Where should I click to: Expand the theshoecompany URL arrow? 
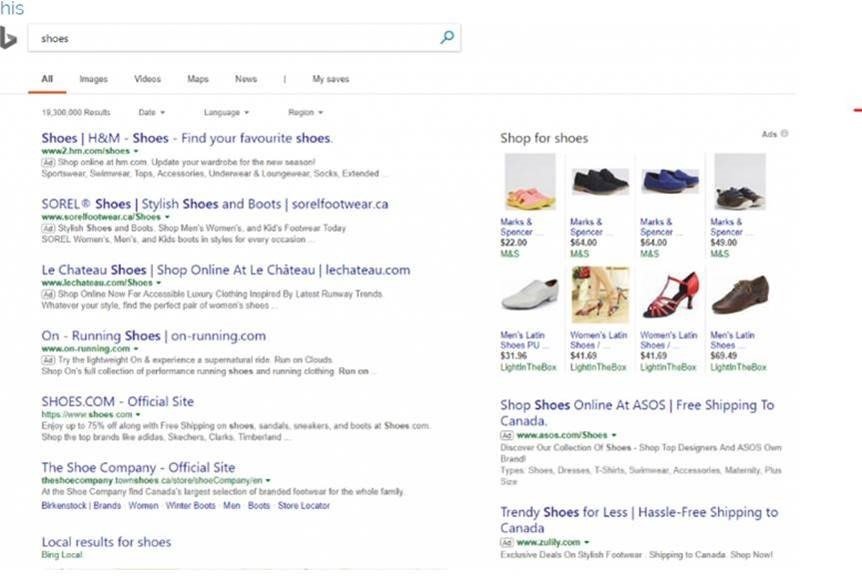(268, 480)
